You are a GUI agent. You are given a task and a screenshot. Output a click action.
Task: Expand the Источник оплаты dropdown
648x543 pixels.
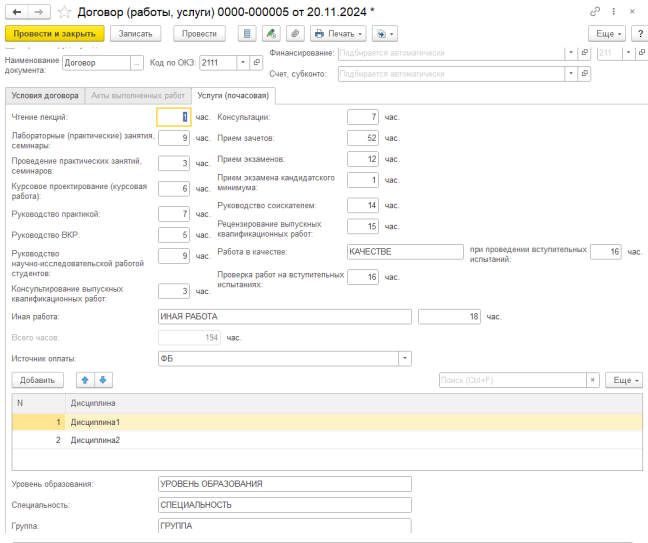(405, 358)
